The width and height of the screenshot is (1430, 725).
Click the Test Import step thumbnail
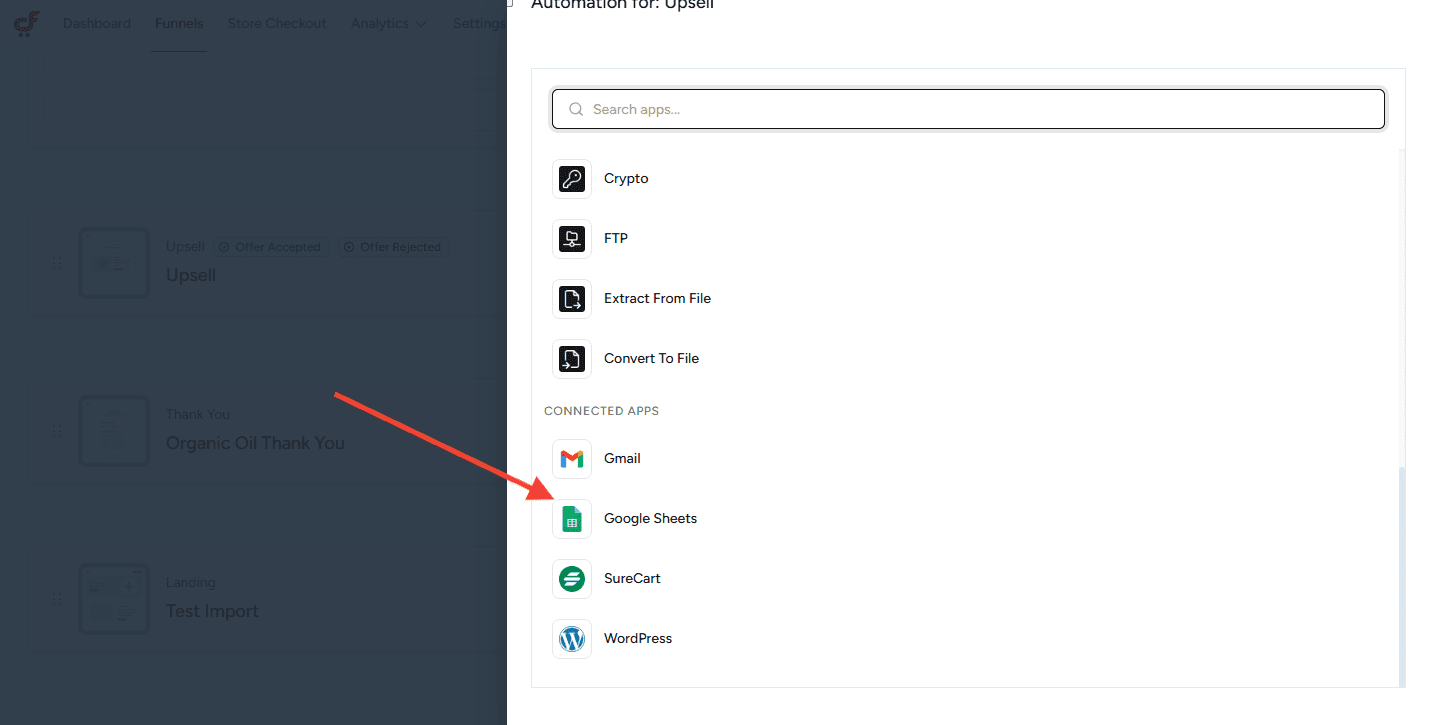click(x=114, y=599)
